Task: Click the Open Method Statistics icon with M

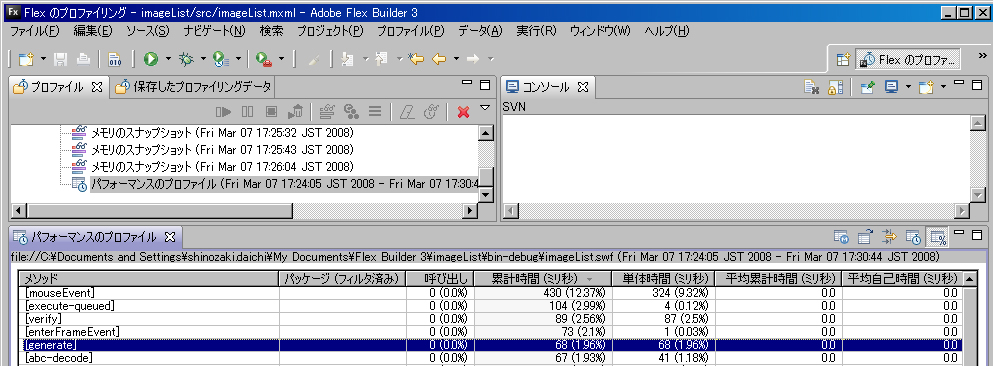Action: point(841,237)
